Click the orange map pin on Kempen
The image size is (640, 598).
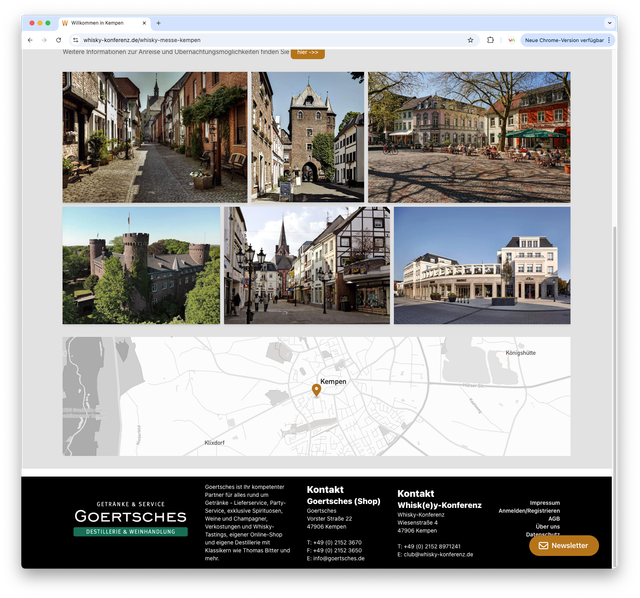pyautogui.click(x=317, y=390)
